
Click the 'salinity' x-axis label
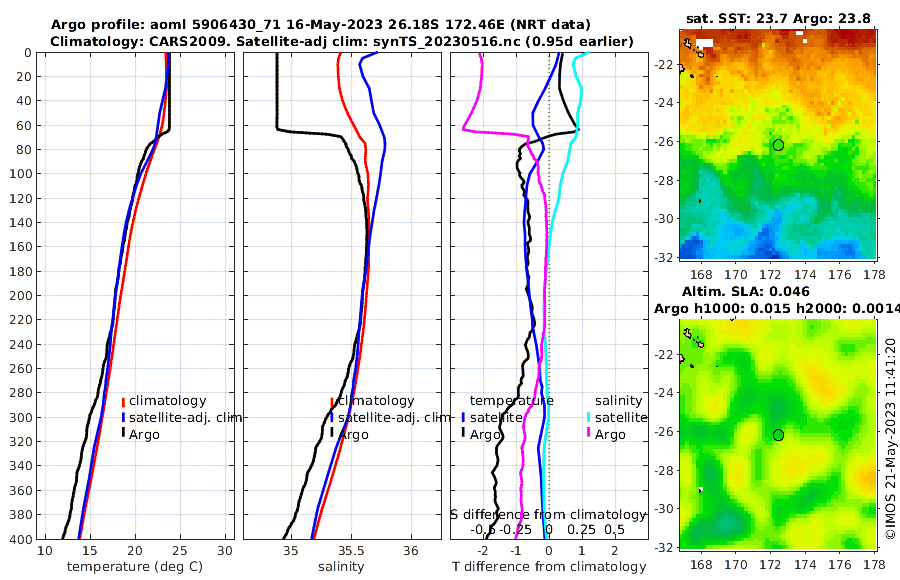(342, 567)
